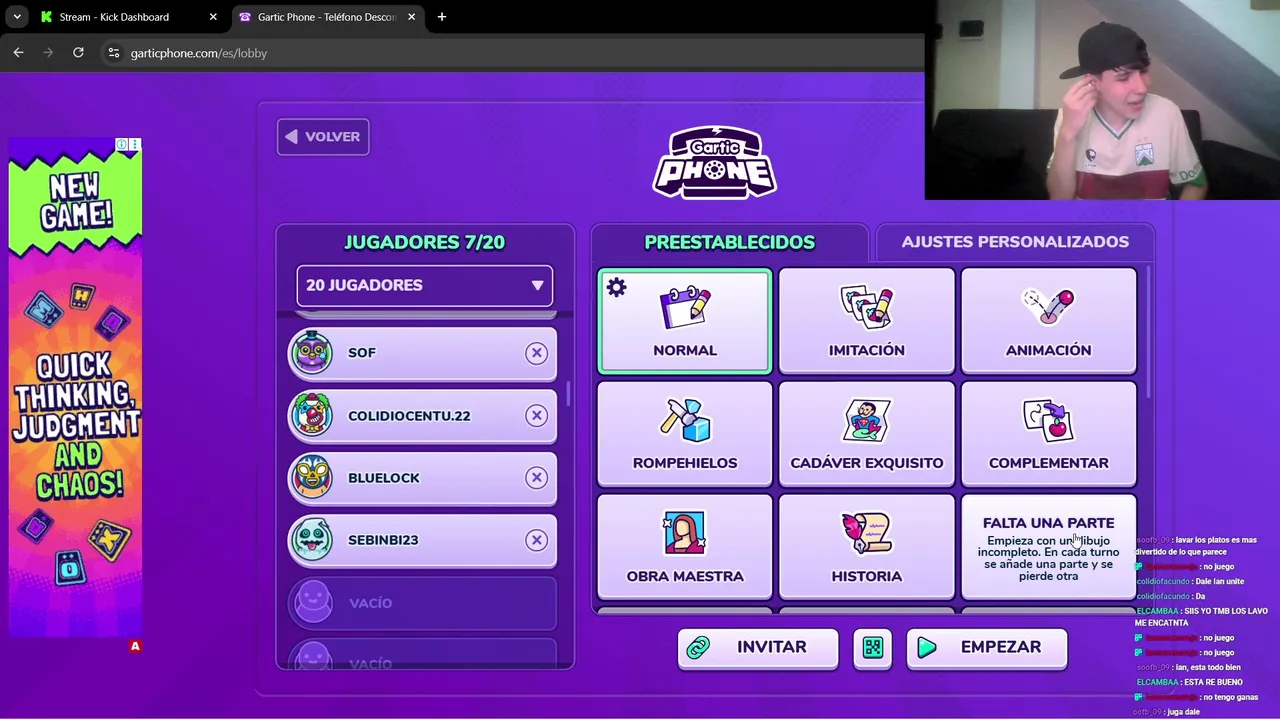
Task: Show the QR code invite
Action: pyautogui.click(x=873, y=648)
